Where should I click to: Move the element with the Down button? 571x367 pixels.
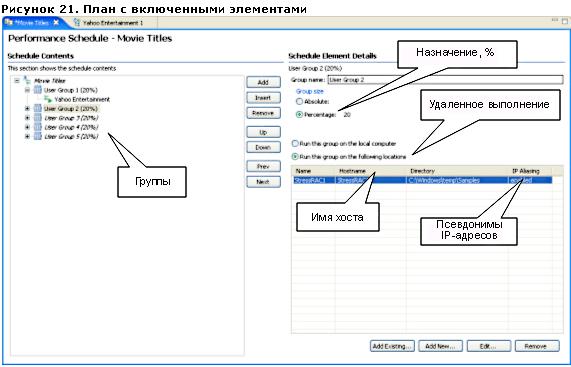tap(263, 147)
